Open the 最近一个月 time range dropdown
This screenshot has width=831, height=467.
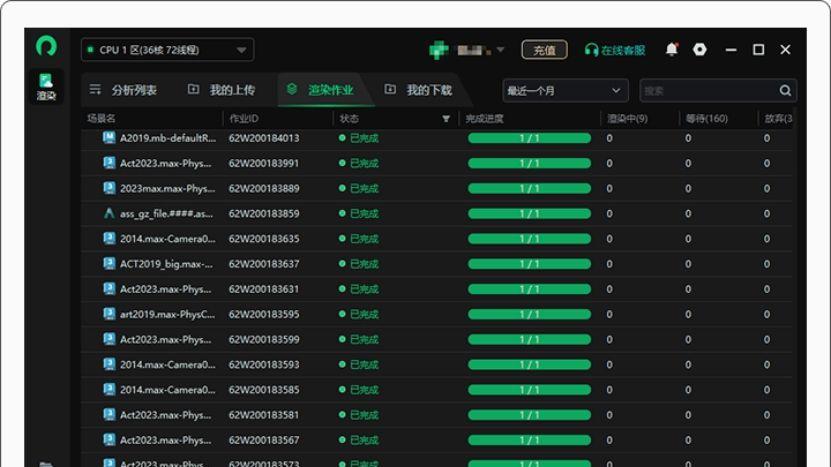tap(565, 91)
